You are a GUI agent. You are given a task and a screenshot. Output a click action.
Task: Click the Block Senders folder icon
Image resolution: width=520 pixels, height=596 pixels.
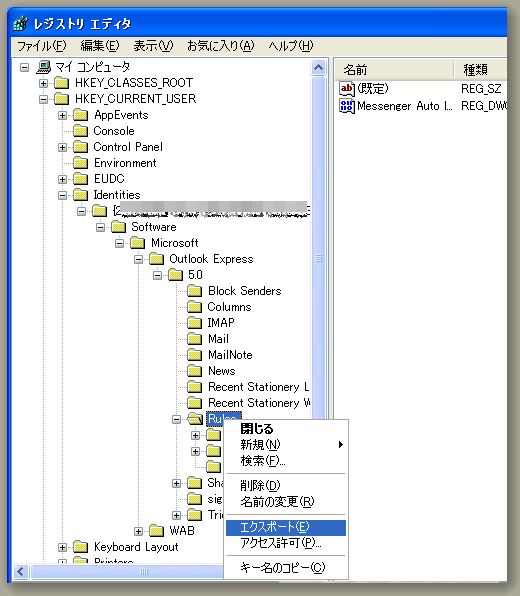click(x=195, y=291)
